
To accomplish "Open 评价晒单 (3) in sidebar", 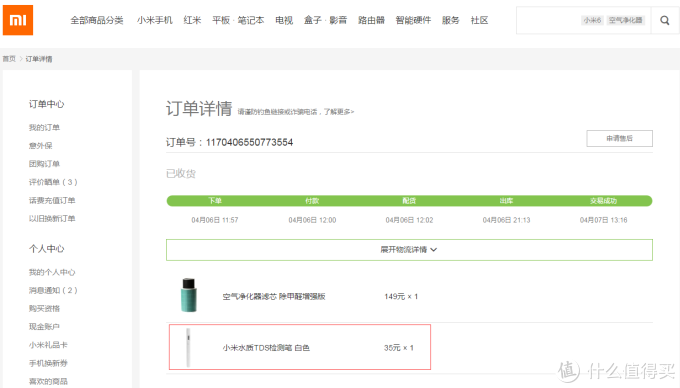I will click(53, 182).
